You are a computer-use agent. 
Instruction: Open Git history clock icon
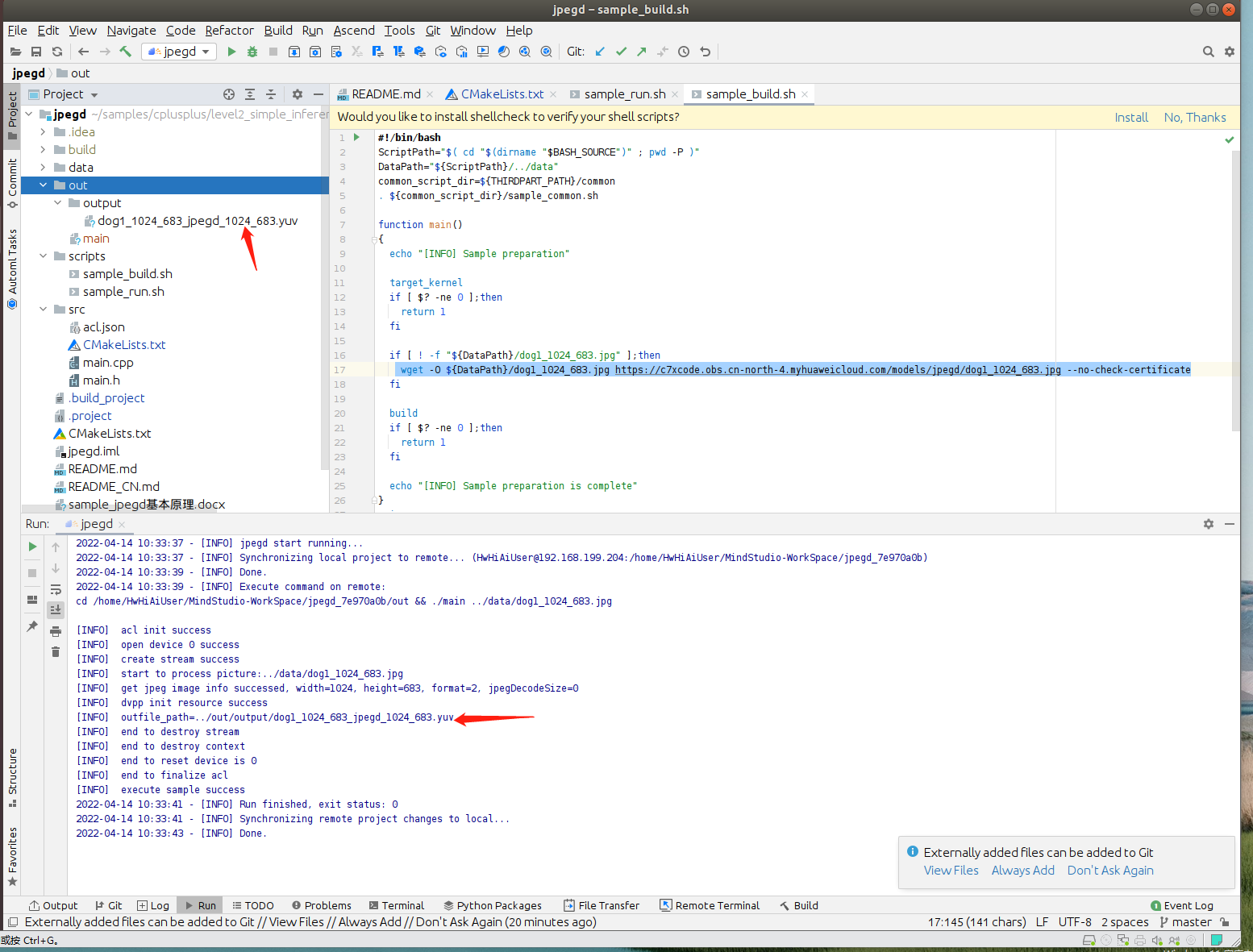pyautogui.click(x=684, y=52)
